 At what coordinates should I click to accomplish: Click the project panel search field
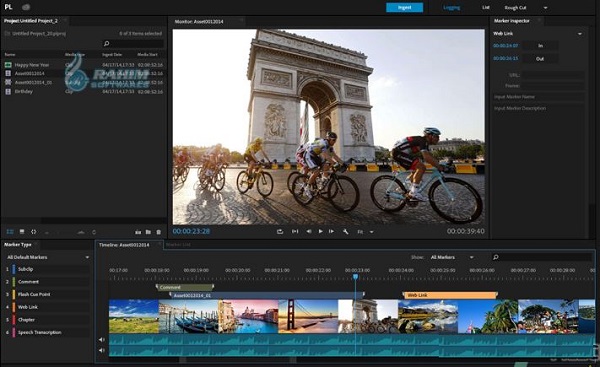click(x=133, y=44)
